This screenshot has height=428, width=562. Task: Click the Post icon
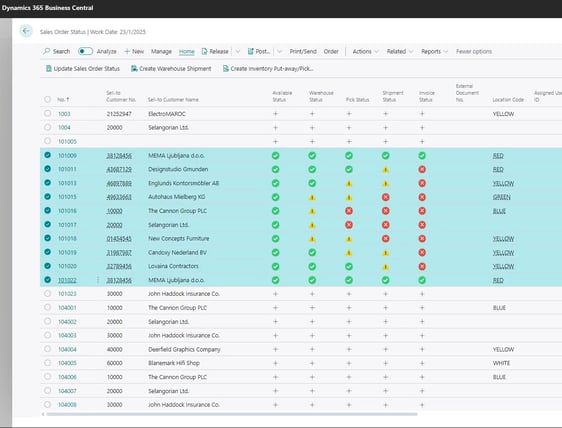(x=251, y=51)
